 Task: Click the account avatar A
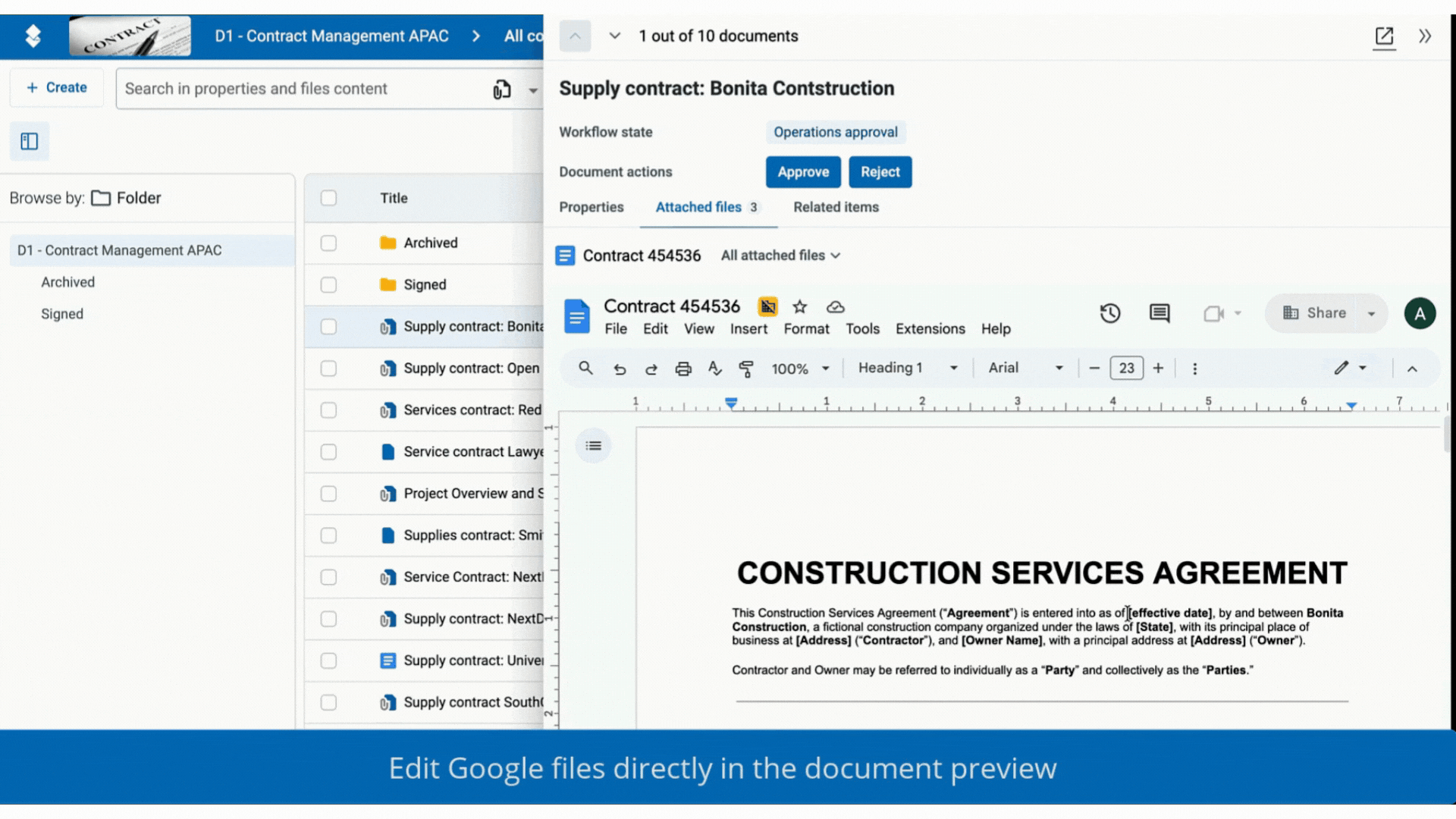tap(1420, 314)
